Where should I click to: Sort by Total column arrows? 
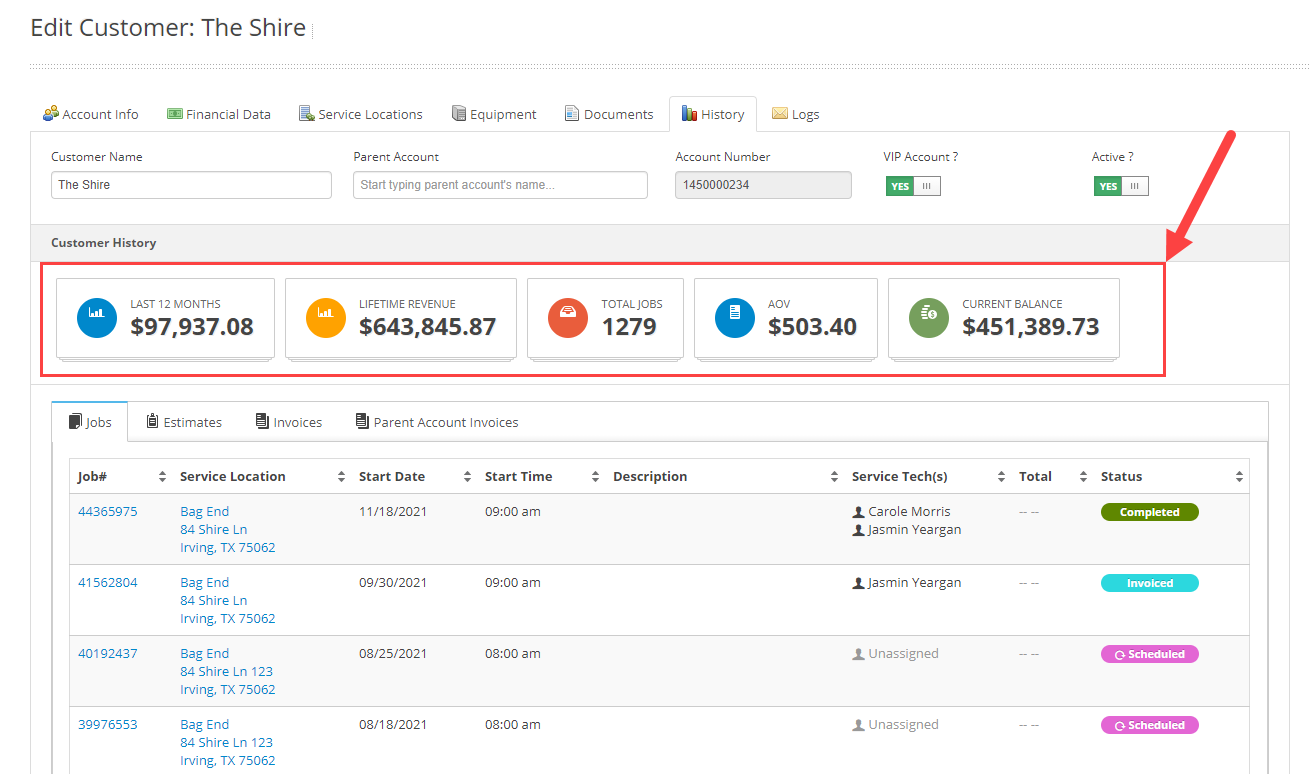(1083, 477)
